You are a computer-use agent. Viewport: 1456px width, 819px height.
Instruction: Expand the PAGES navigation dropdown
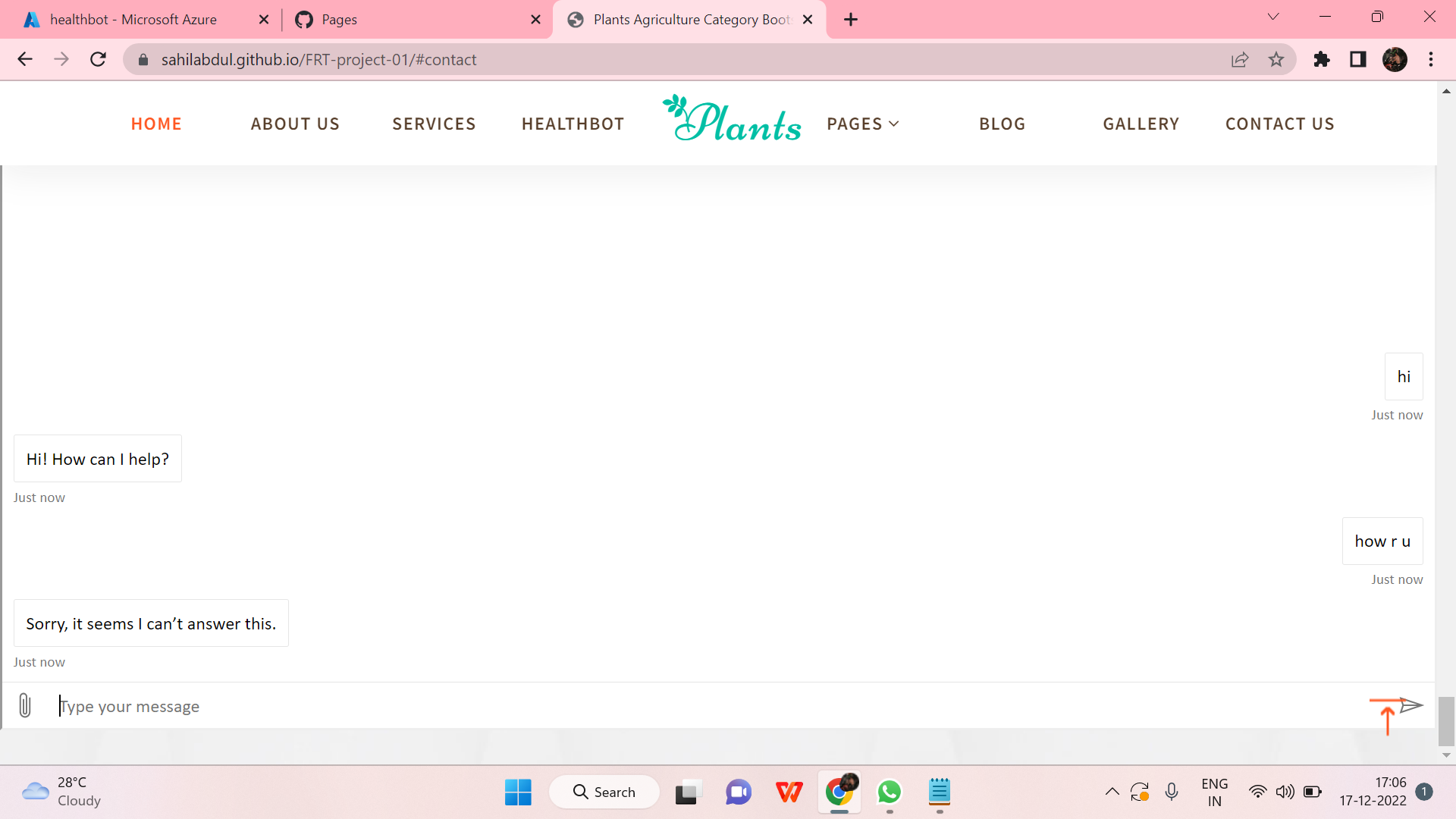coord(862,124)
